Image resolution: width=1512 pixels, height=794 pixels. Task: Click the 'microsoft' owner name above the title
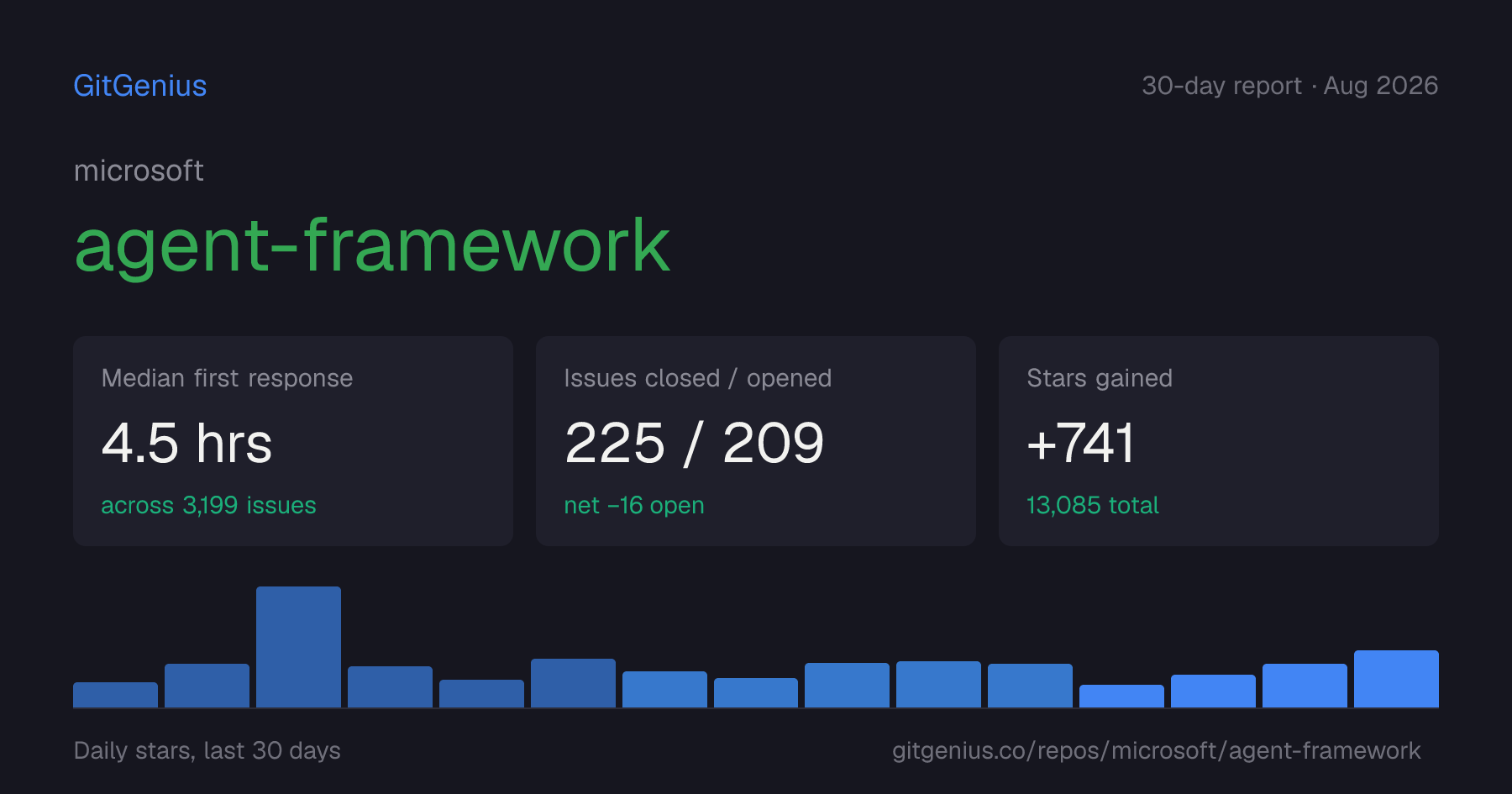(139, 171)
